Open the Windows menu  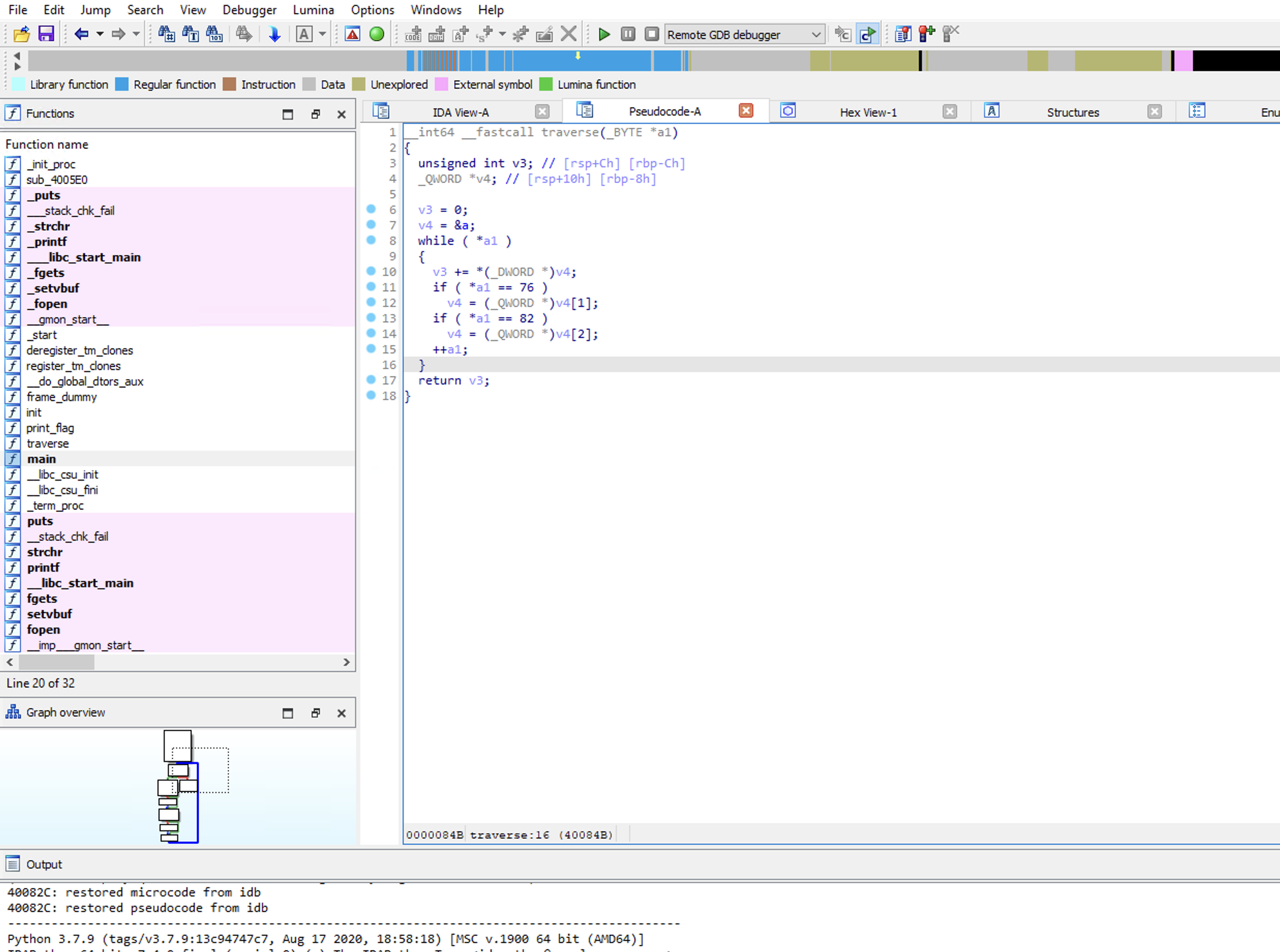click(436, 10)
